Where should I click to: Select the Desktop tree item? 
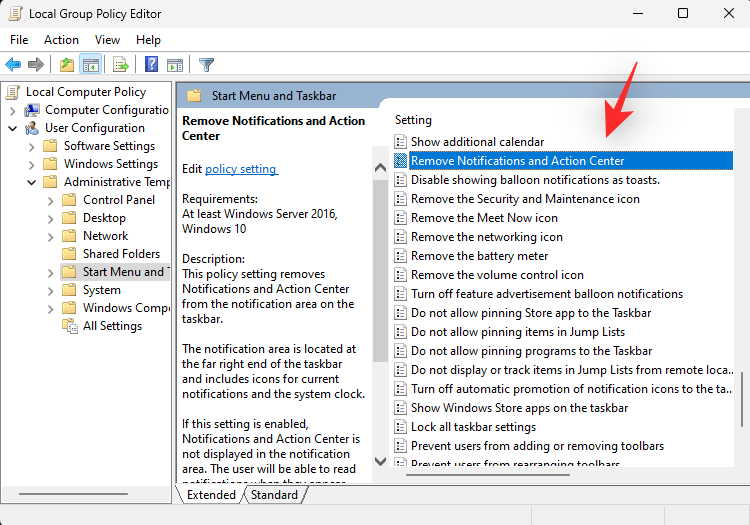[x=104, y=218]
